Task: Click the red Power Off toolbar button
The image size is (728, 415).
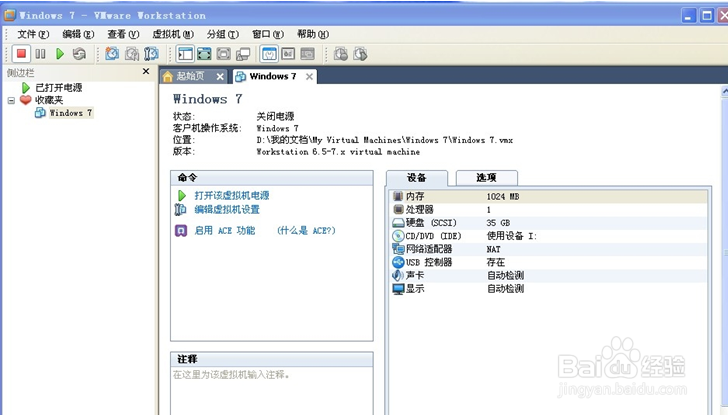Action: tap(21, 54)
